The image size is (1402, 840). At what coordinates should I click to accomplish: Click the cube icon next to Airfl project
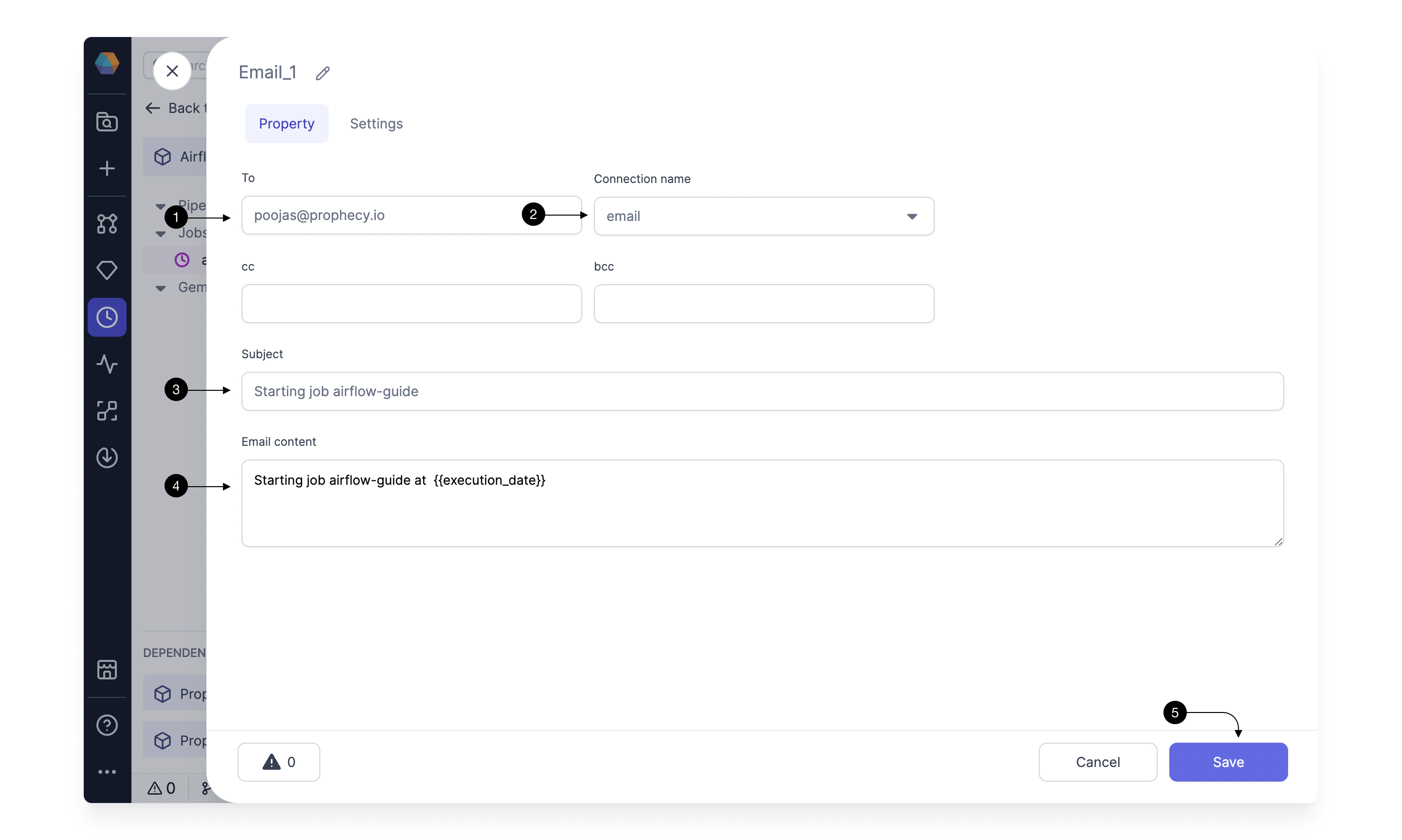point(163,157)
